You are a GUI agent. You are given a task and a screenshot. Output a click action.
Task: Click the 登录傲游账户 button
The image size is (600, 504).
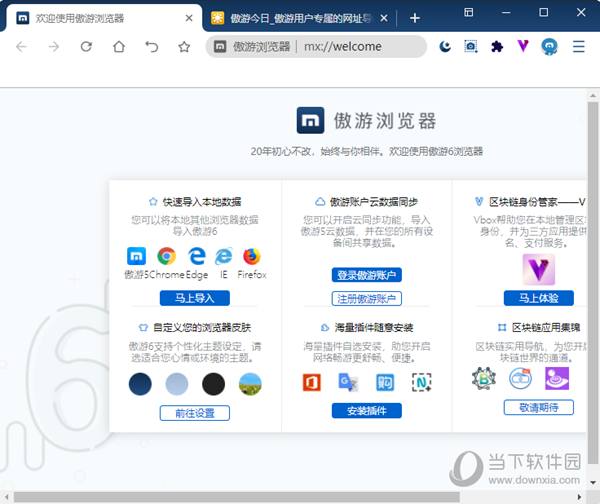(x=367, y=275)
